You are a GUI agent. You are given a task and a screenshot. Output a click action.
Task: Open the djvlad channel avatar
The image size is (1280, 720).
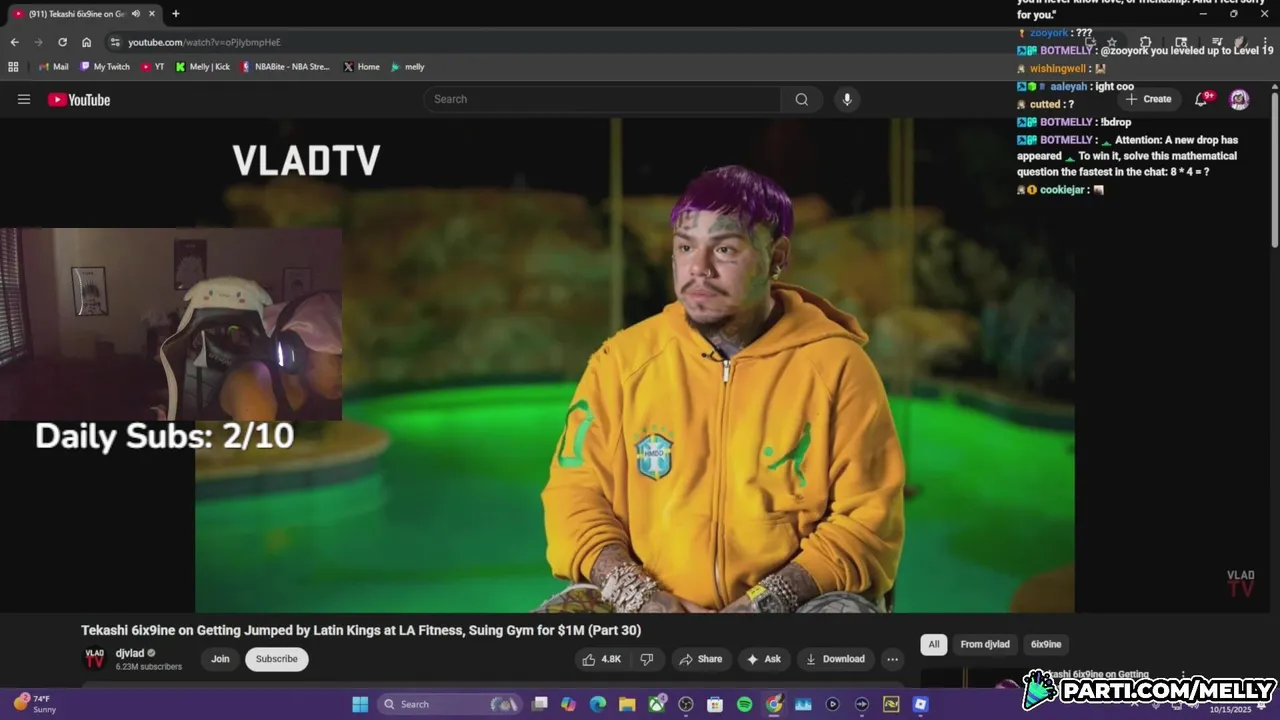[x=94, y=659]
